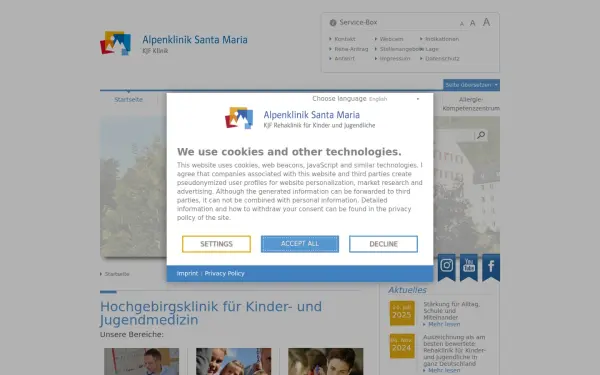Open the YouTube ribbon icon
This screenshot has width=600, height=375.
[x=469, y=267]
